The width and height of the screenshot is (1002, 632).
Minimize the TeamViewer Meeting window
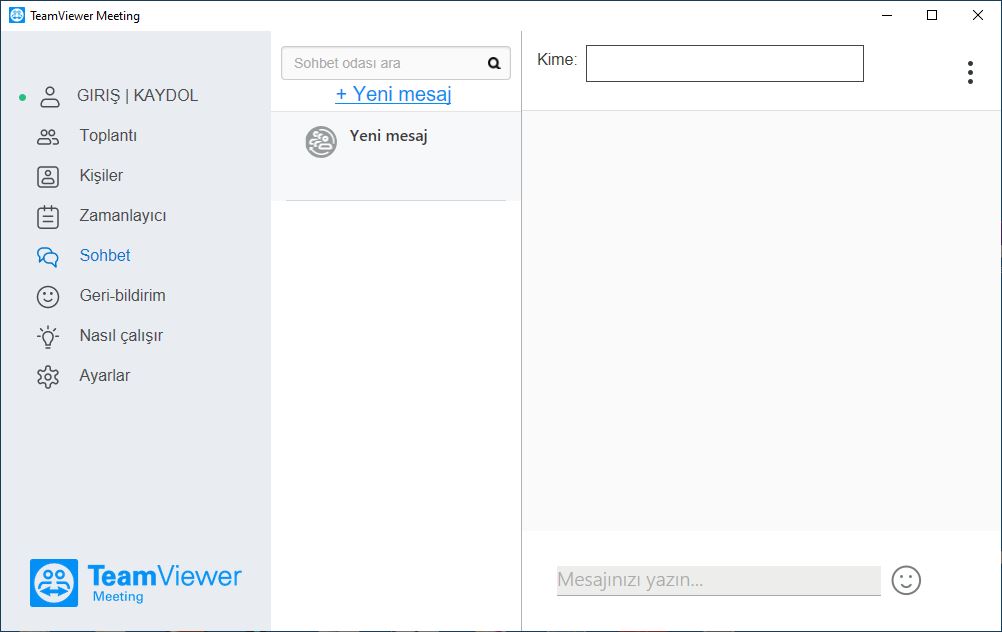click(887, 15)
